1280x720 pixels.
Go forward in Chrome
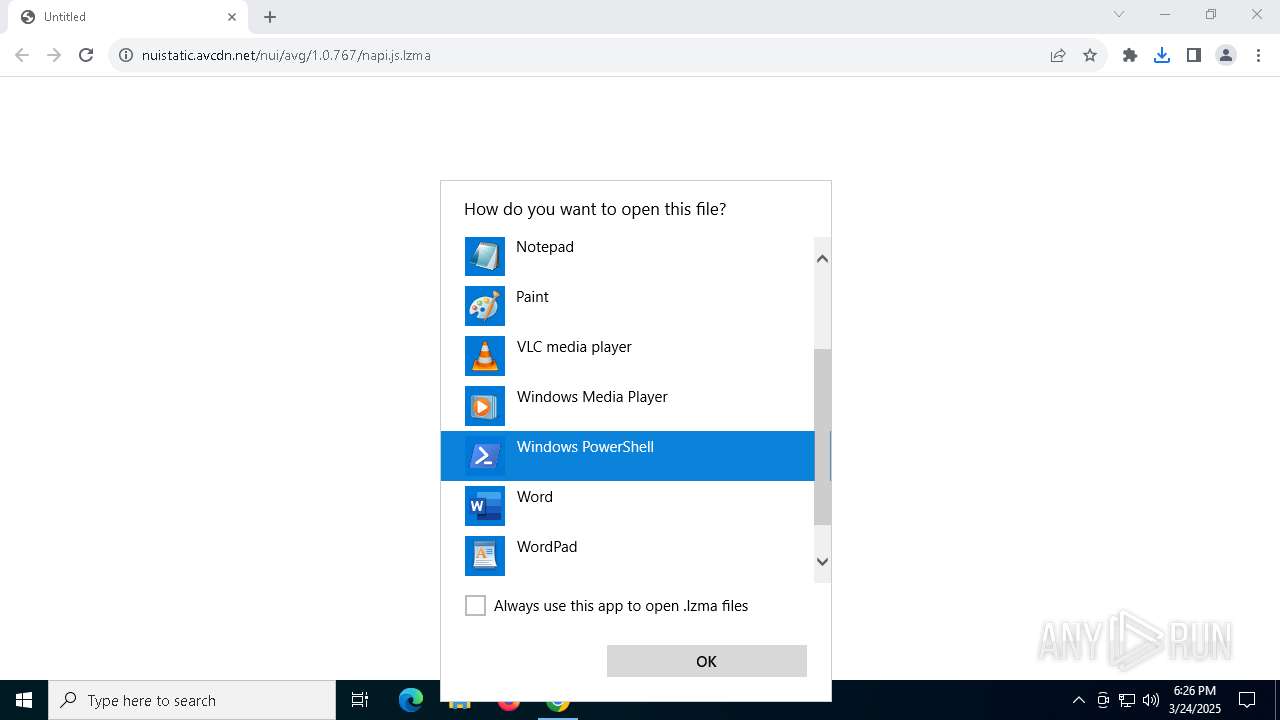click(x=54, y=55)
